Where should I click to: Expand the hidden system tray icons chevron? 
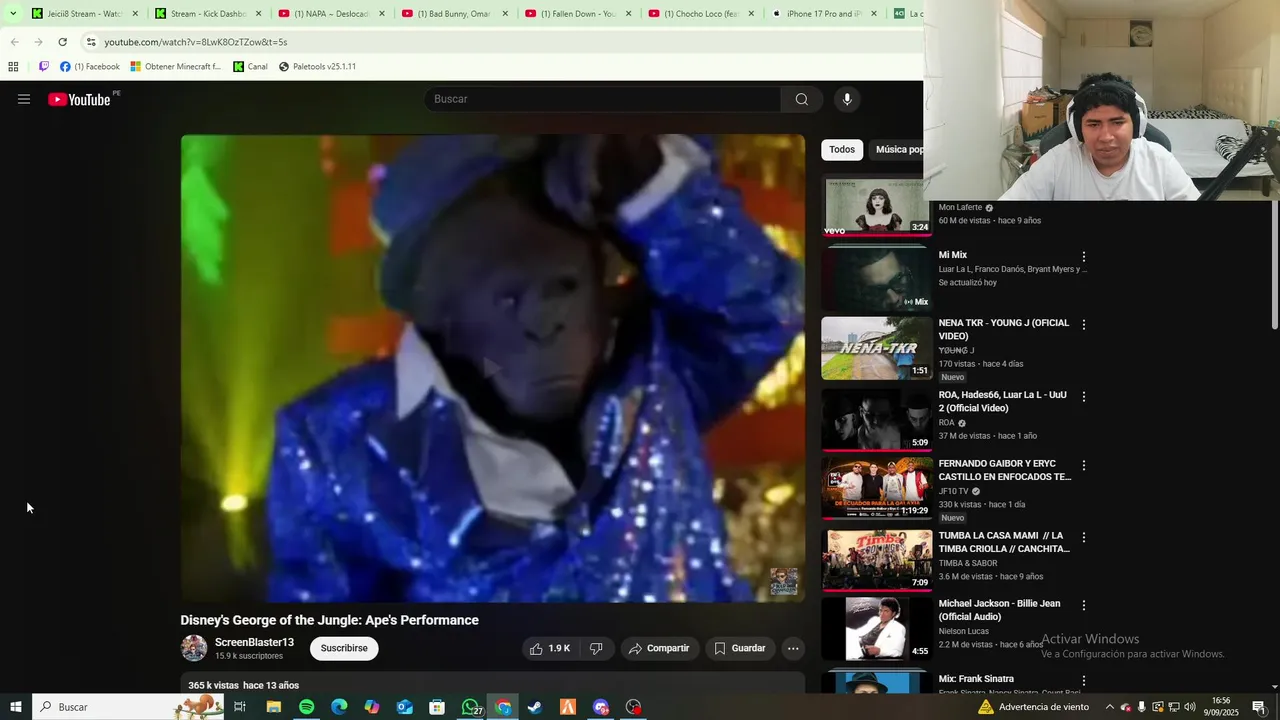click(1109, 707)
